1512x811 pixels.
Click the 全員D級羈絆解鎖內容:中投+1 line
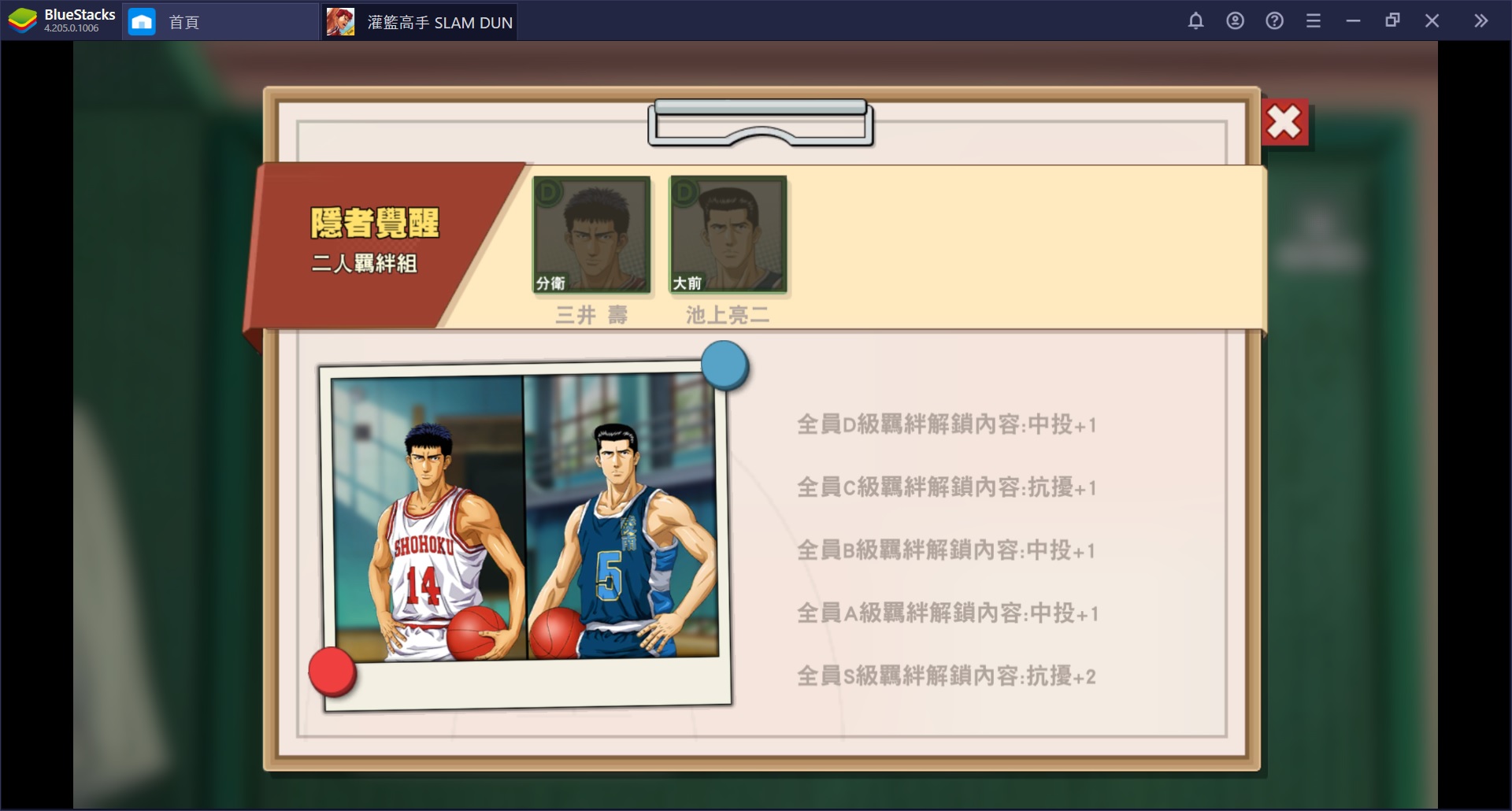click(x=947, y=424)
